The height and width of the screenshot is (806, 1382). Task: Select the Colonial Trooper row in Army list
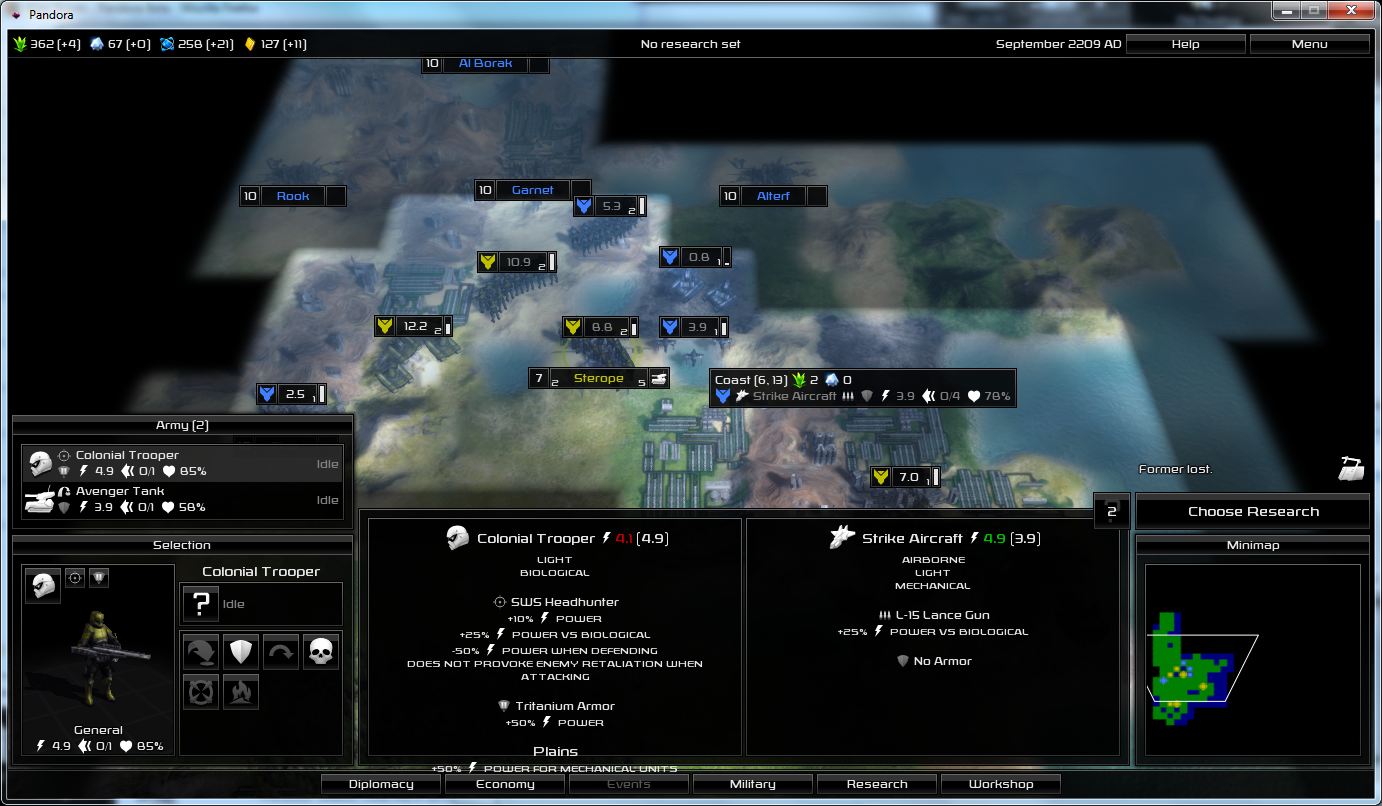pyautogui.click(x=182, y=464)
